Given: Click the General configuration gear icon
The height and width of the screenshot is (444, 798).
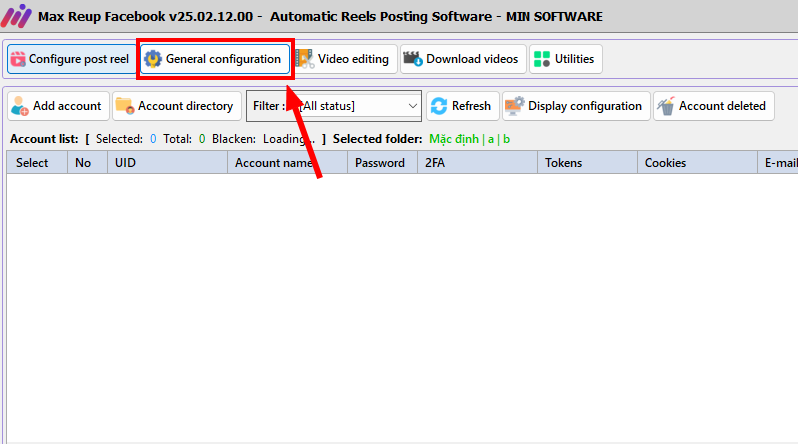Looking at the screenshot, I should (153, 59).
